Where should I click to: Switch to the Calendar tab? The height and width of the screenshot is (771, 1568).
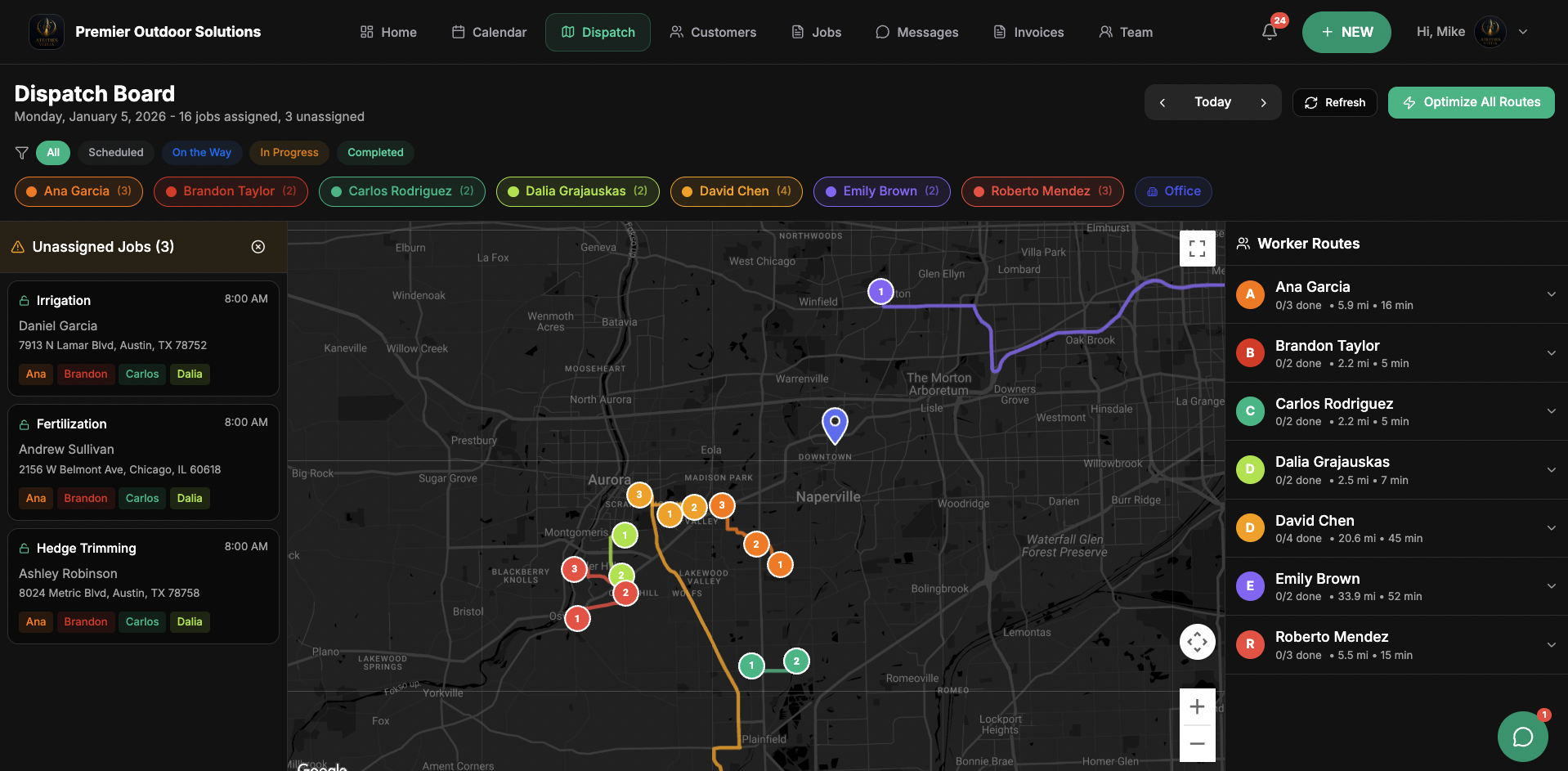tap(488, 32)
